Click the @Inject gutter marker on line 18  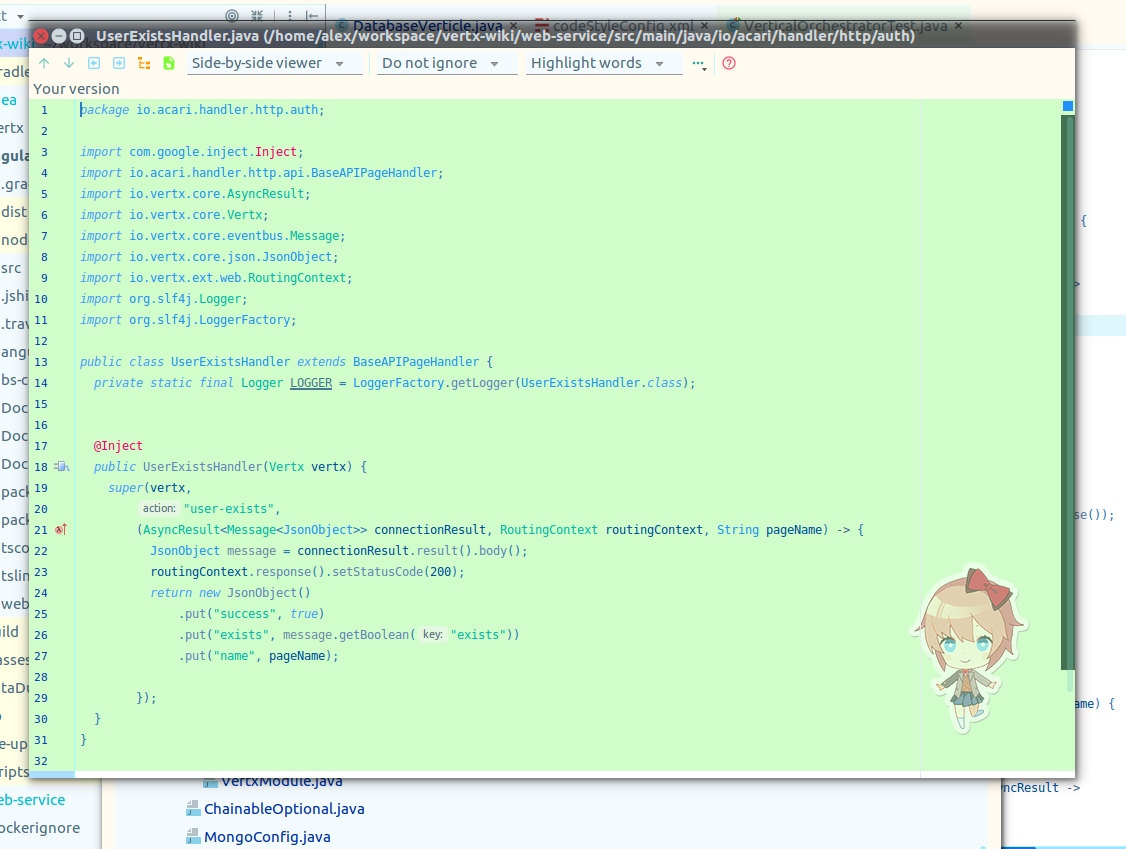(62, 466)
